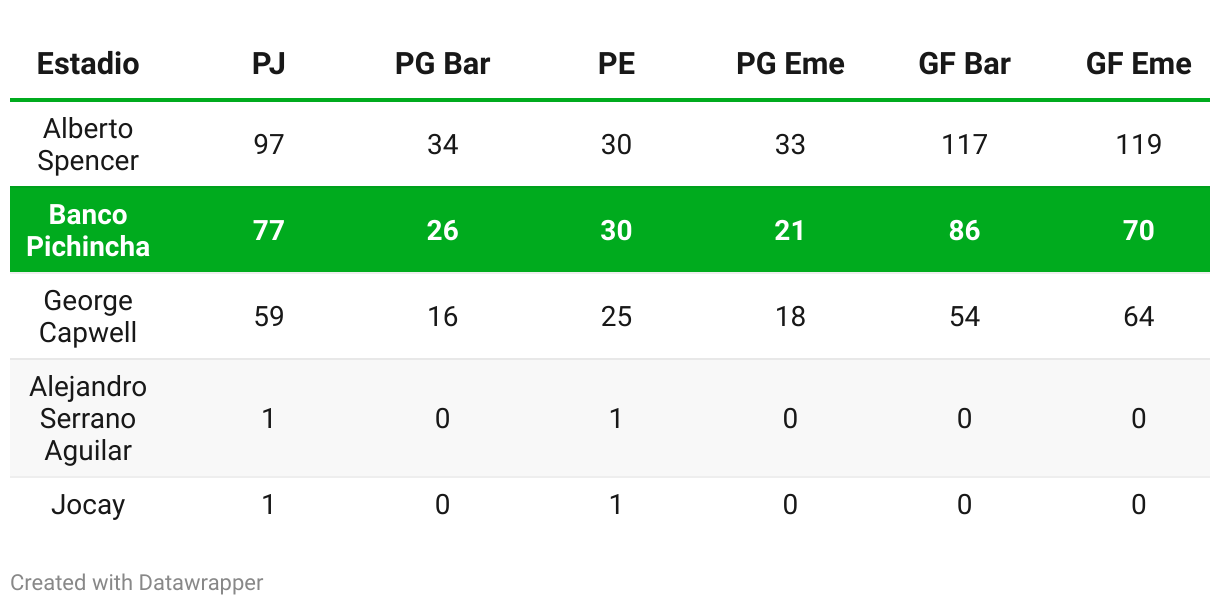1220x606 pixels.
Task: Select the George Capwell stadium cell
Action: click(x=88, y=316)
